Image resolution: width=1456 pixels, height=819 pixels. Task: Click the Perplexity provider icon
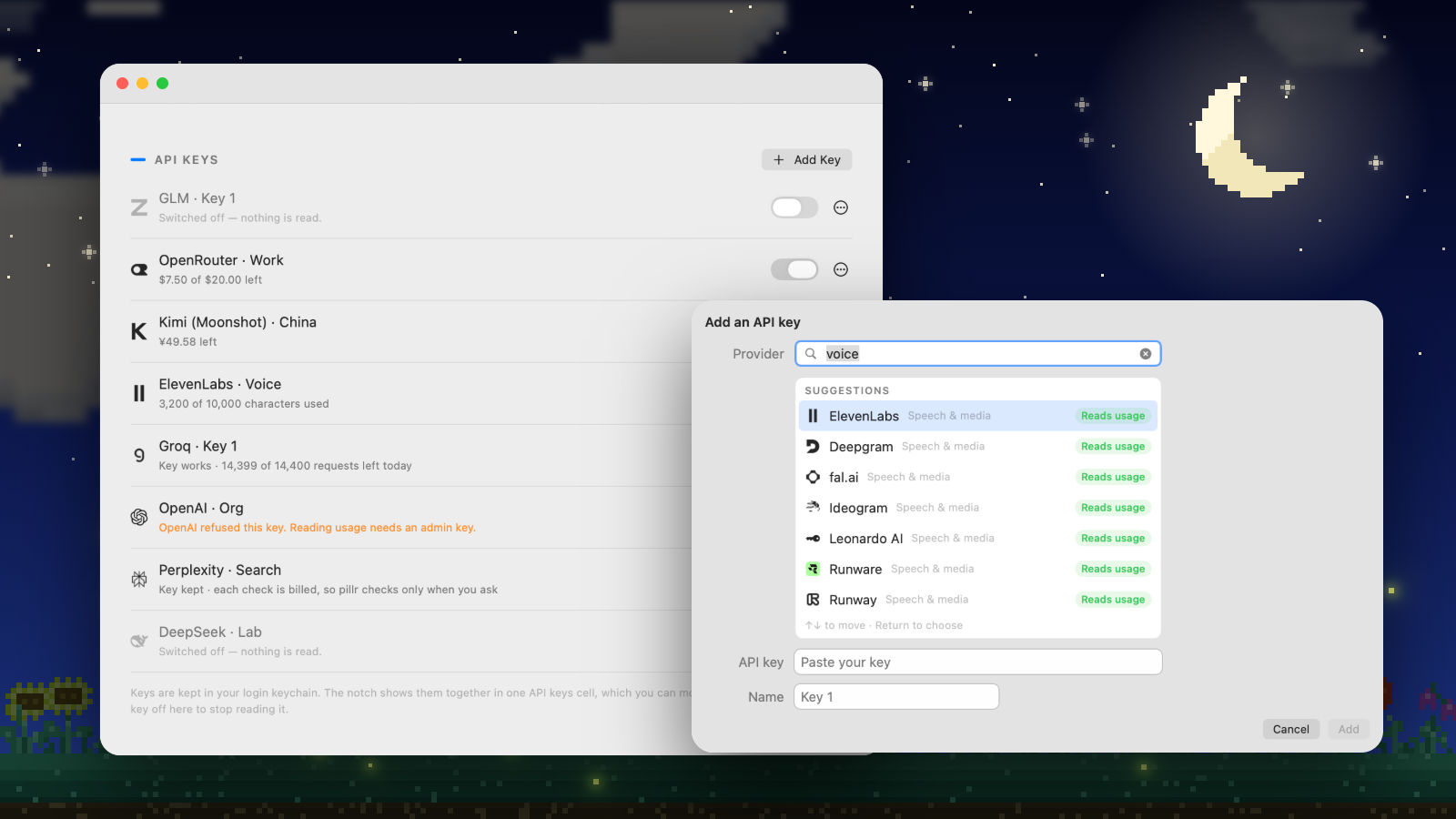tap(139, 579)
